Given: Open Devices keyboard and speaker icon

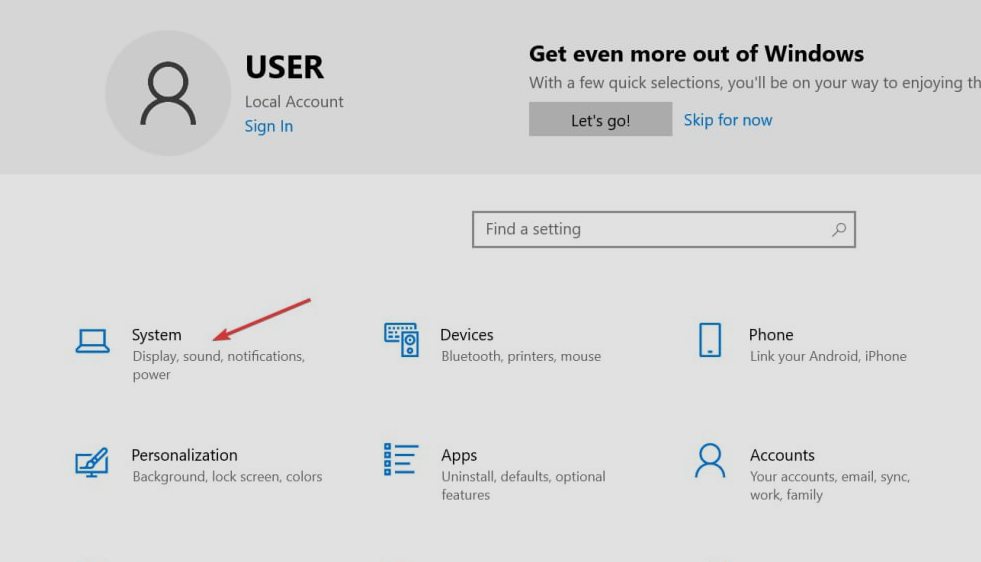Looking at the screenshot, I should 401,340.
